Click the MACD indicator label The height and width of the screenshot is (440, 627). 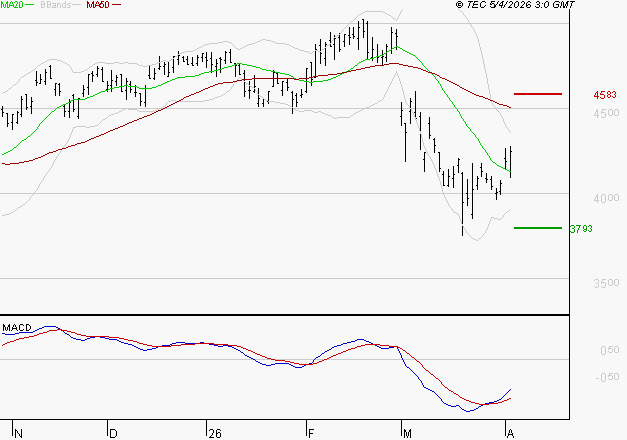click(17, 328)
